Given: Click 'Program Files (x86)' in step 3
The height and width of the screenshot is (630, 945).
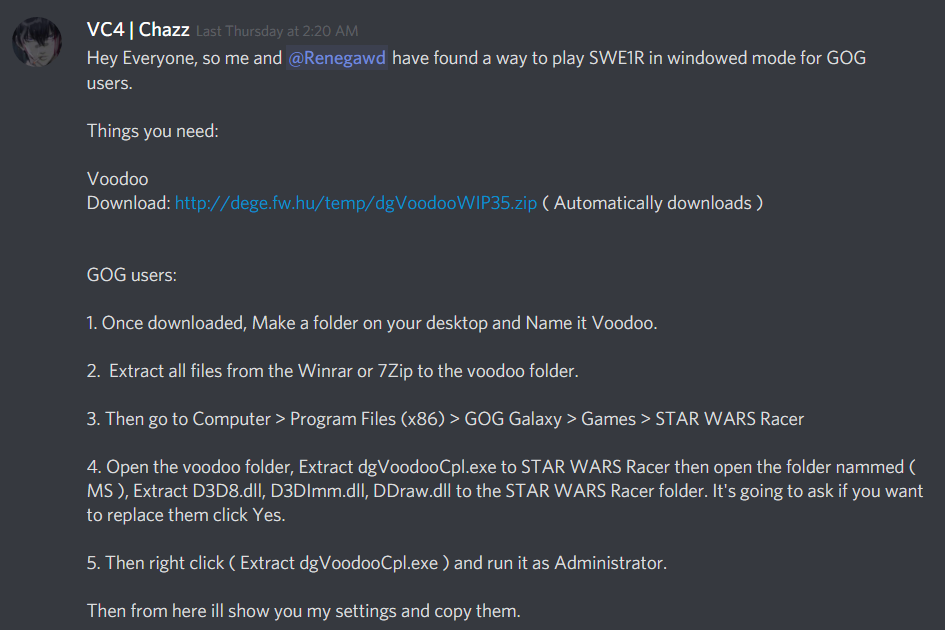Looking at the screenshot, I should click(x=368, y=419).
